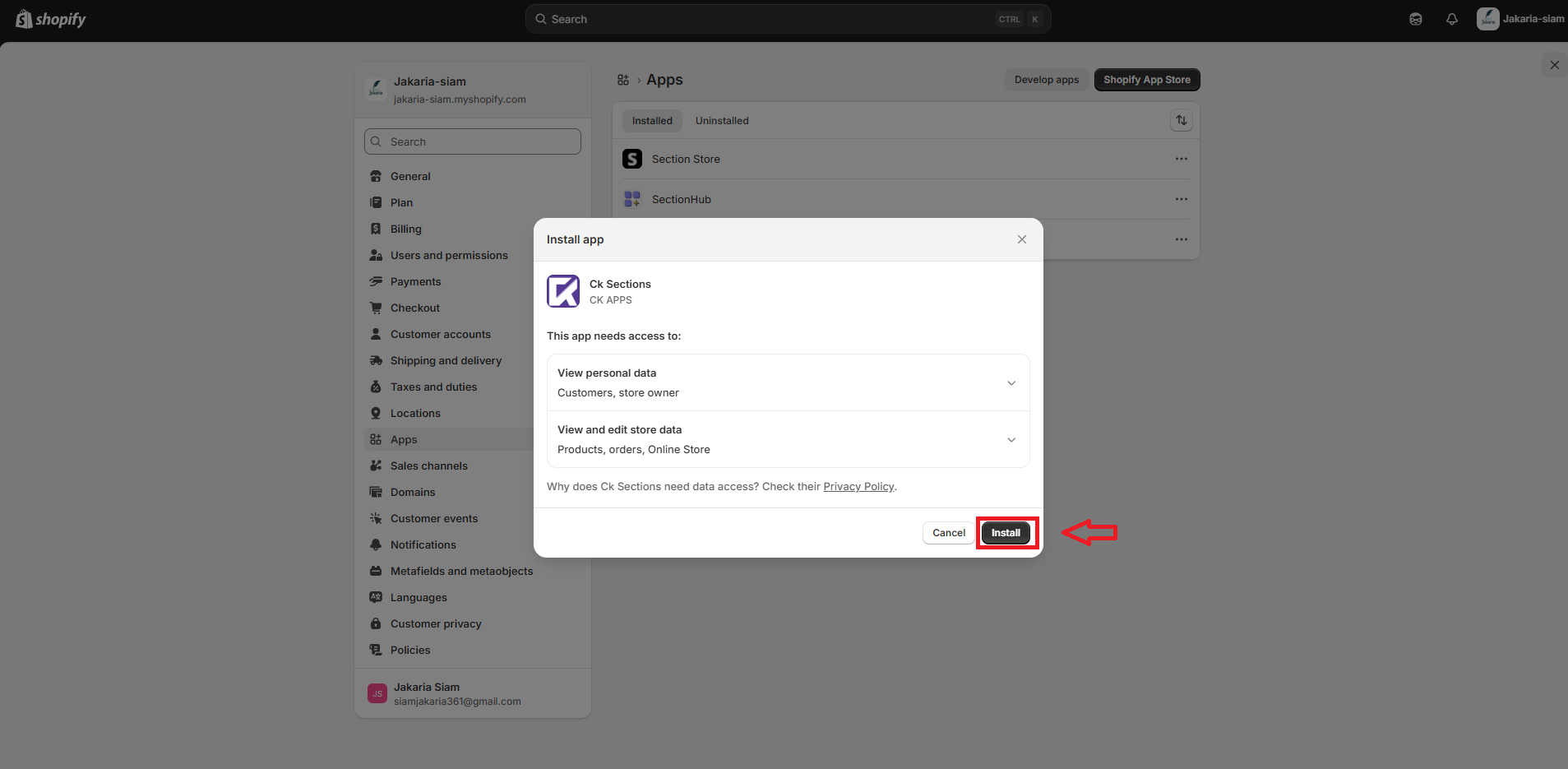Viewport: 1568px width, 769px height.
Task: Click the Ck Sections app icon
Action: click(x=563, y=292)
